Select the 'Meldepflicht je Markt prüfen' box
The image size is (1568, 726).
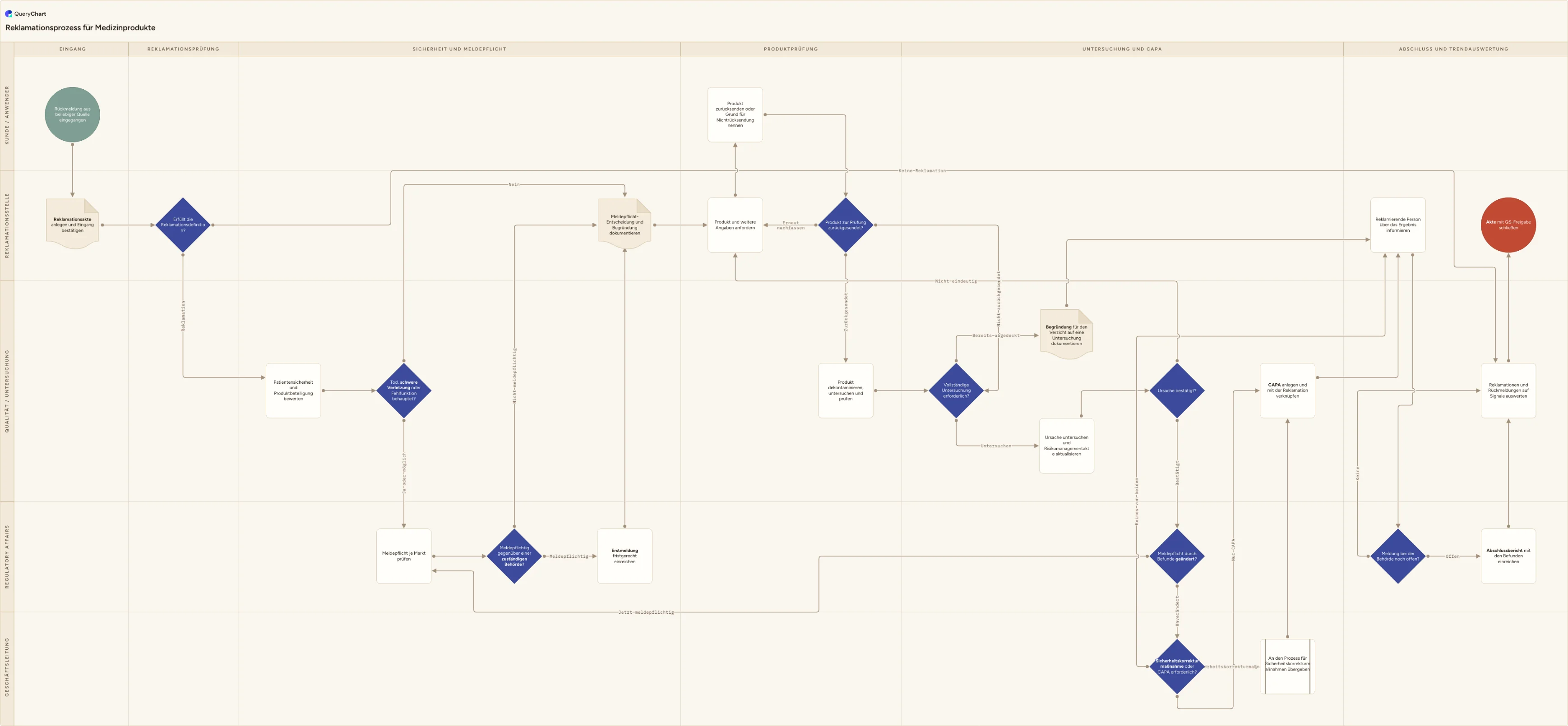(x=403, y=556)
